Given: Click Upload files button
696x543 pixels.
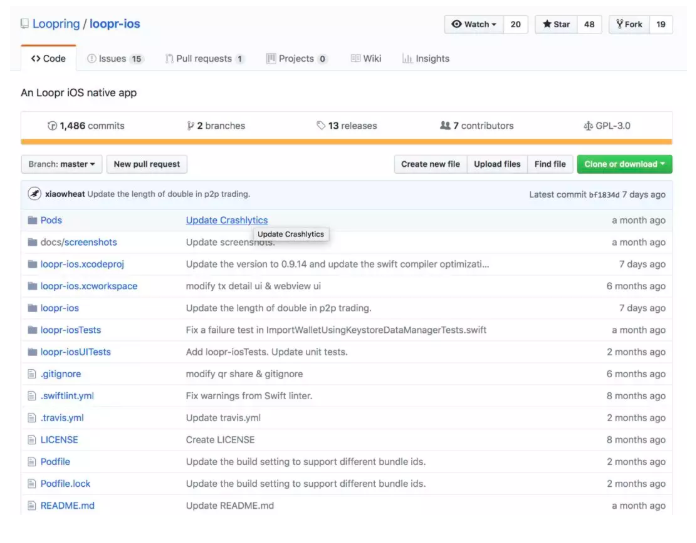Looking at the screenshot, I should click(x=497, y=164).
